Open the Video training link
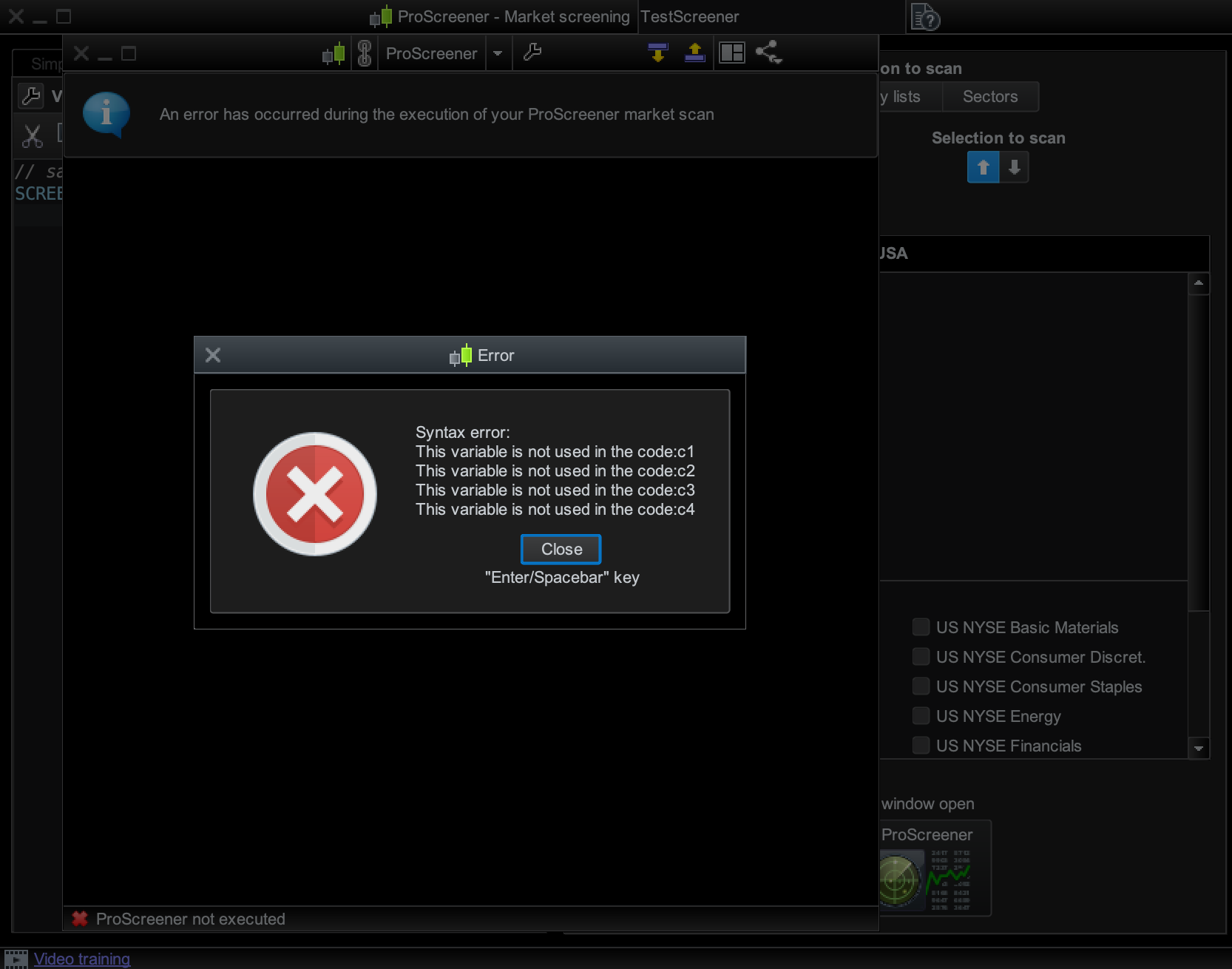The width and height of the screenshot is (1232, 969). (x=82, y=959)
